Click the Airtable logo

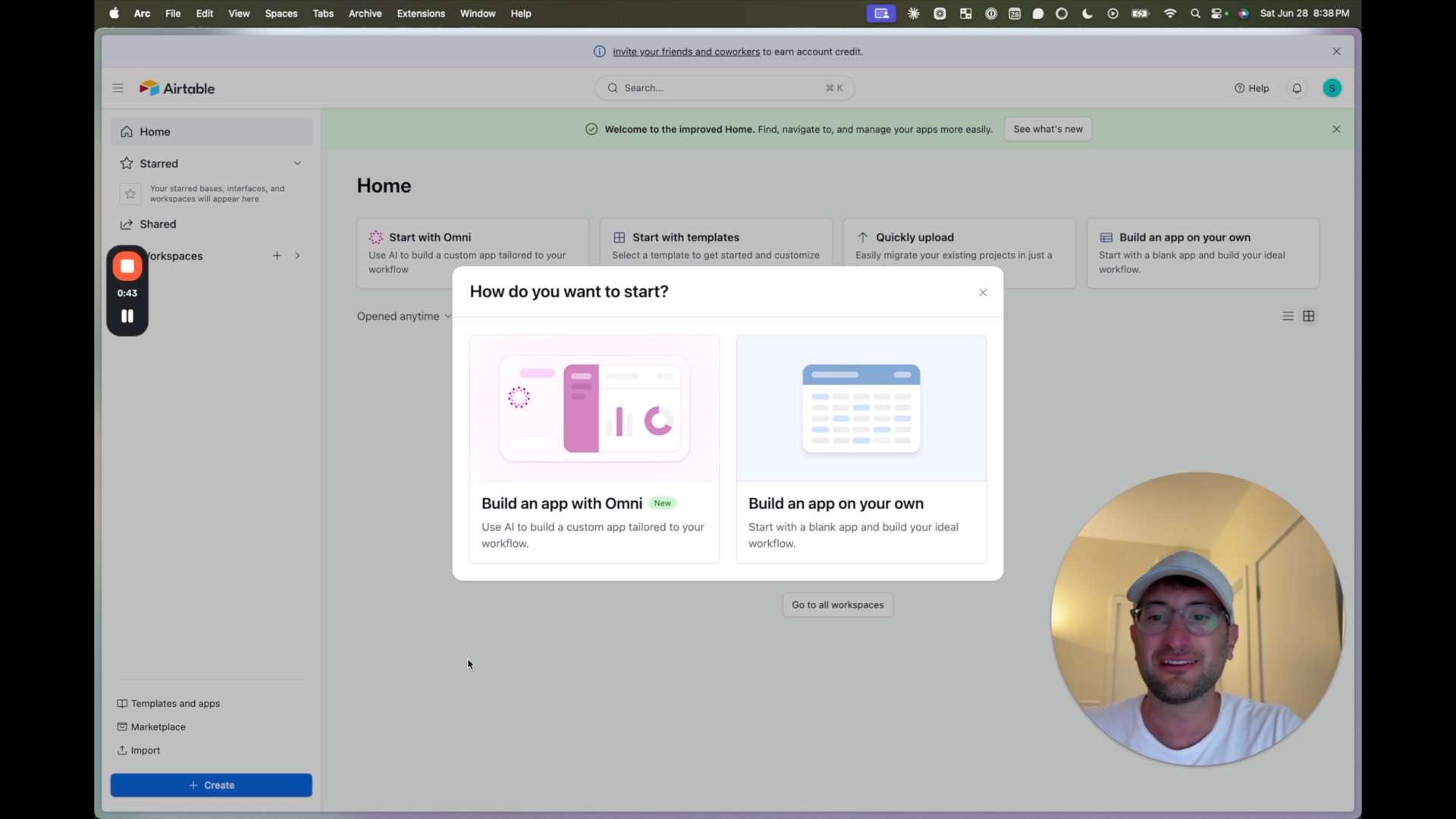pyautogui.click(x=177, y=89)
